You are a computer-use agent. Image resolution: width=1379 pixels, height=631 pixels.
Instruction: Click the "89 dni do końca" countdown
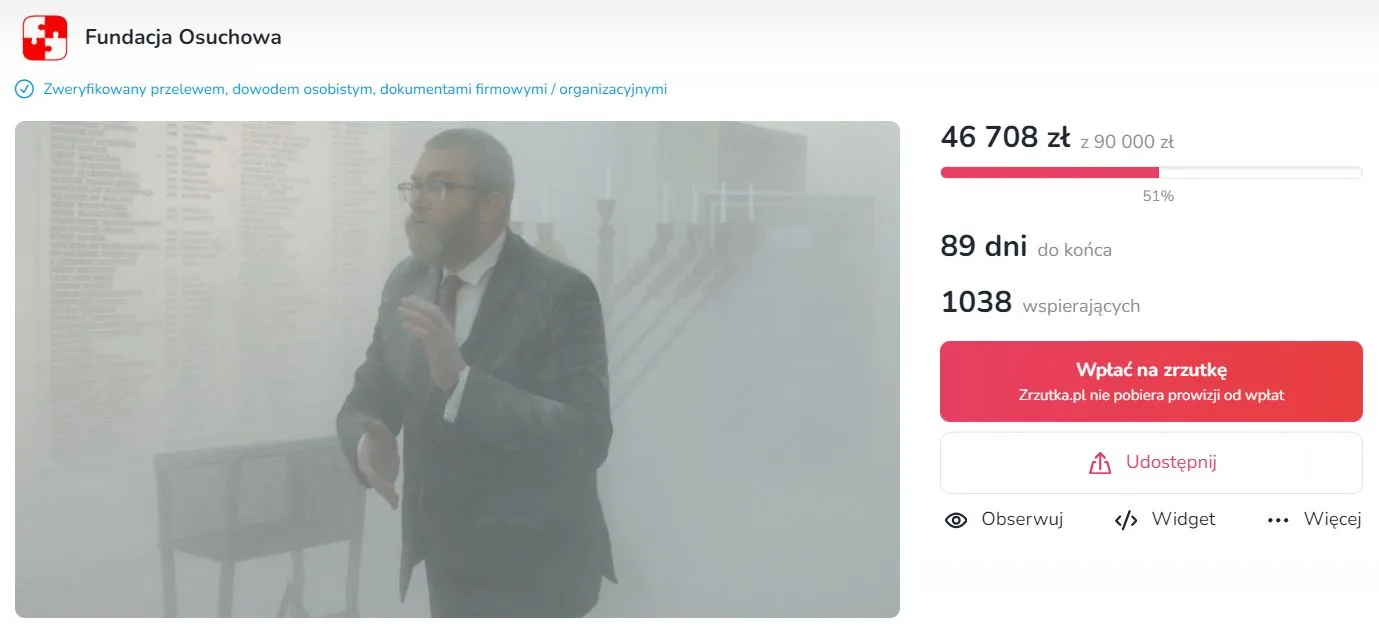tap(1026, 247)
